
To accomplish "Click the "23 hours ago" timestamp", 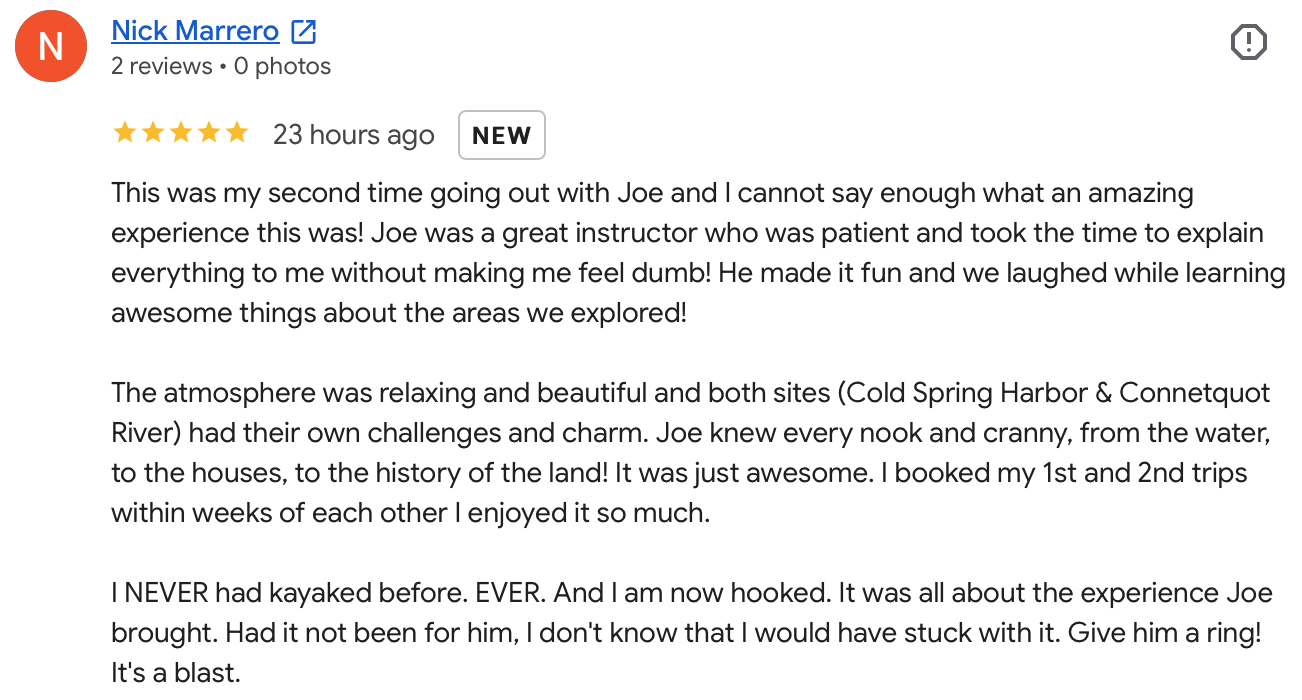I will click(x=354, y=135).
